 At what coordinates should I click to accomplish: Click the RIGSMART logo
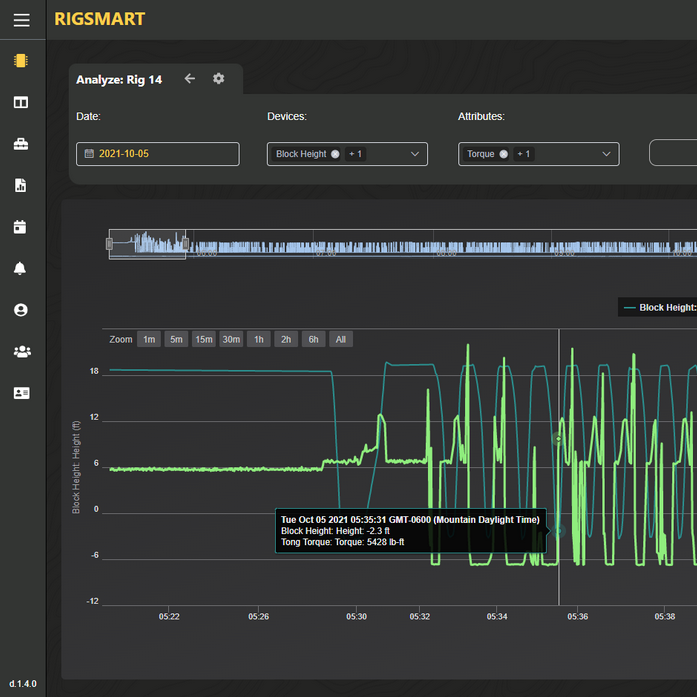tap(100, 19)
